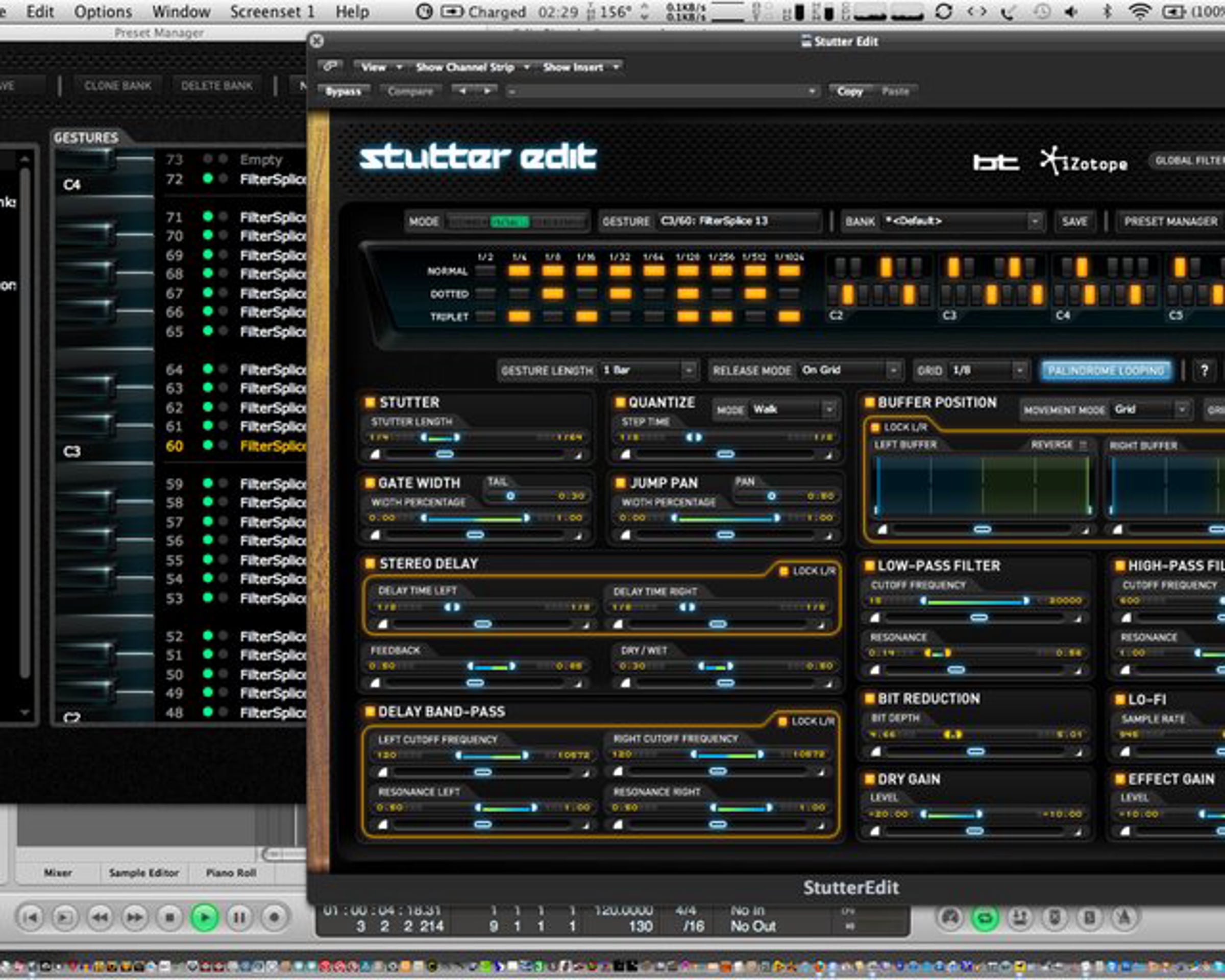The height and width of the screenshot is (980, 1225).
Task: Click the Wi-Fi icon in the menu bar
Action: (x=1140, y=11)
